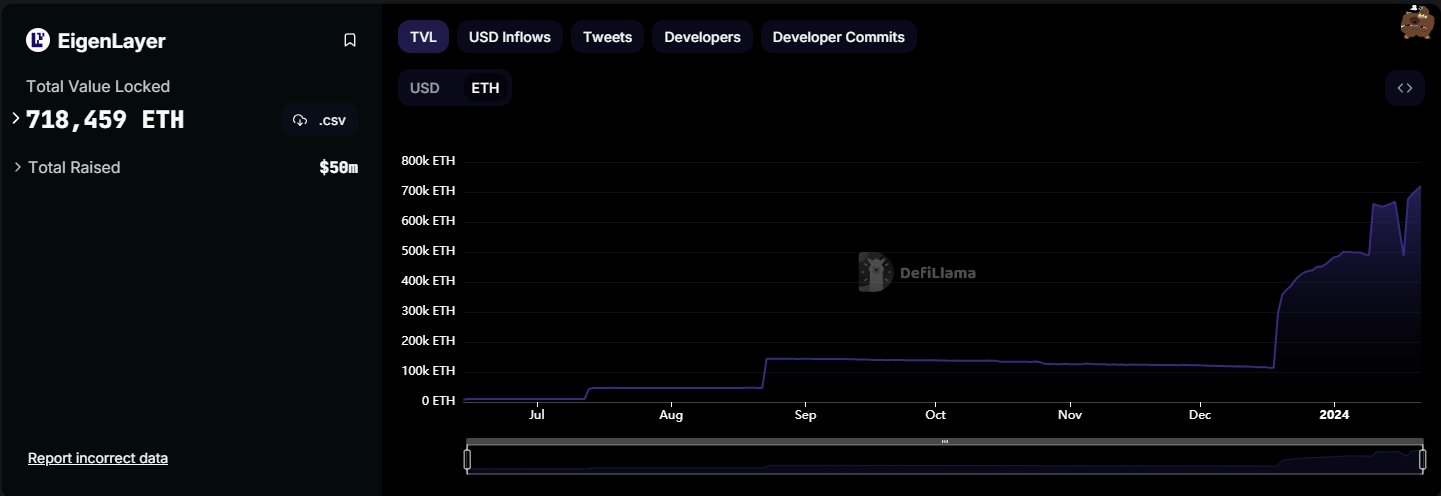Click the left handle of range slider

(467, 459)
